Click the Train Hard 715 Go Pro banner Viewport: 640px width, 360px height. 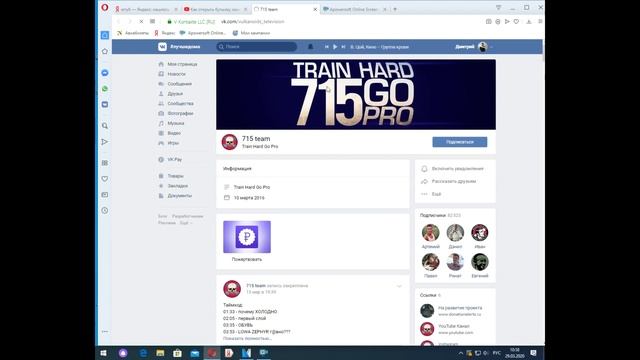click(x=356, y=94)
